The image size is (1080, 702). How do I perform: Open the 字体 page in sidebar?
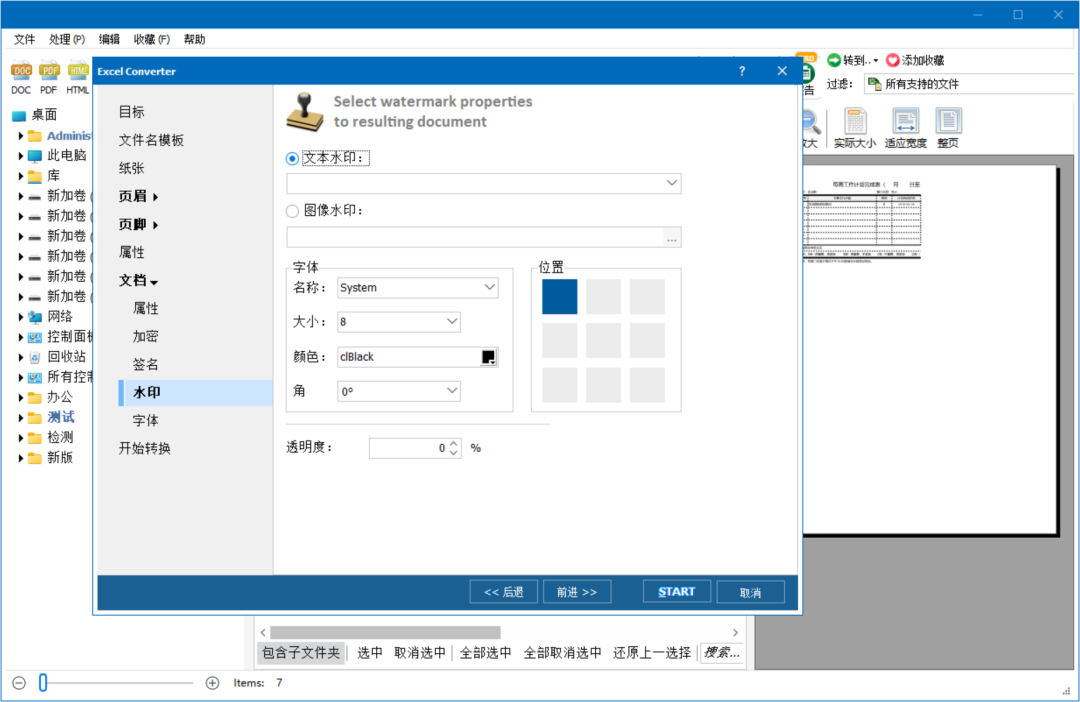(145, 420)
